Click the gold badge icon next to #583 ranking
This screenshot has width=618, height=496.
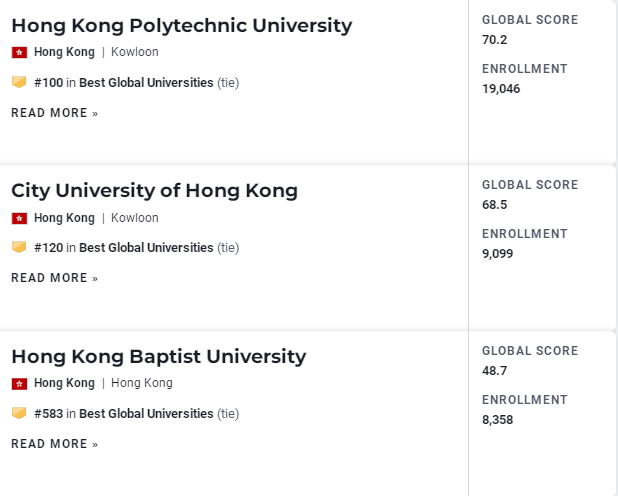point(19,413)
